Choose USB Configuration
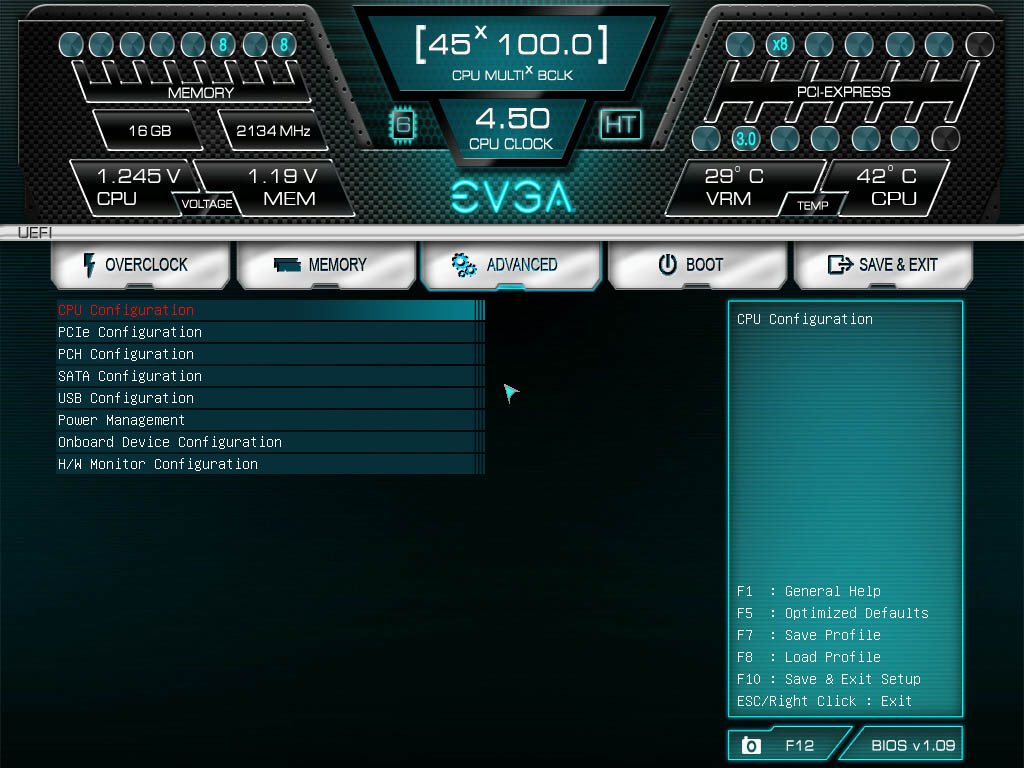 tap(270, 398)
